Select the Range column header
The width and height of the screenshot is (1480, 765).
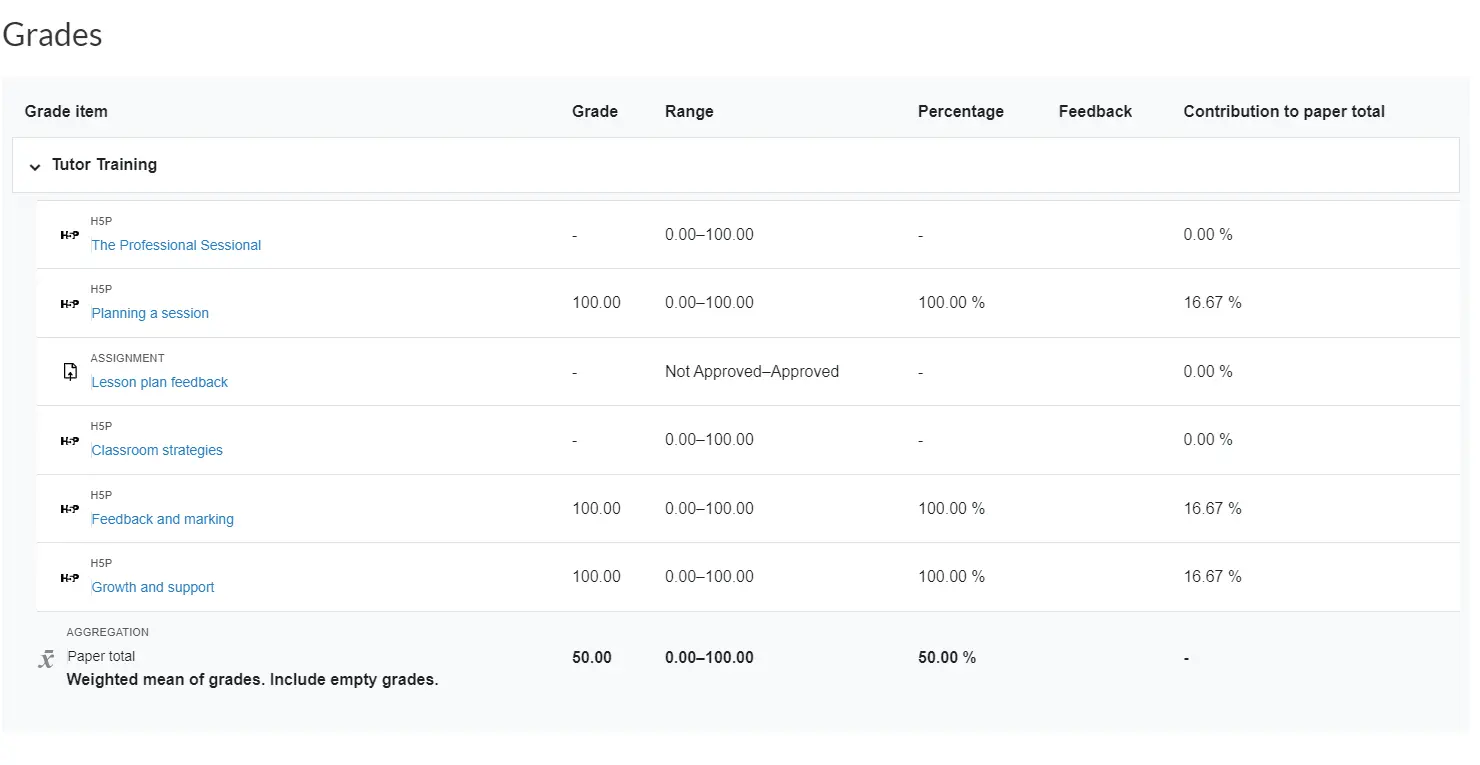pyautogui.click(x=689, y=111)
